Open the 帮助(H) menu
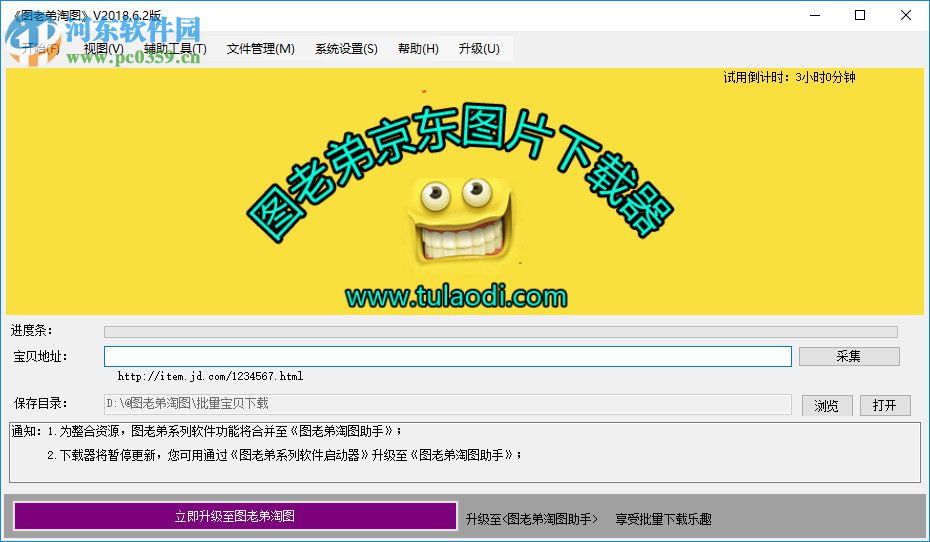Viewport: 930px width, 542px height. click(x=418, y=49)
